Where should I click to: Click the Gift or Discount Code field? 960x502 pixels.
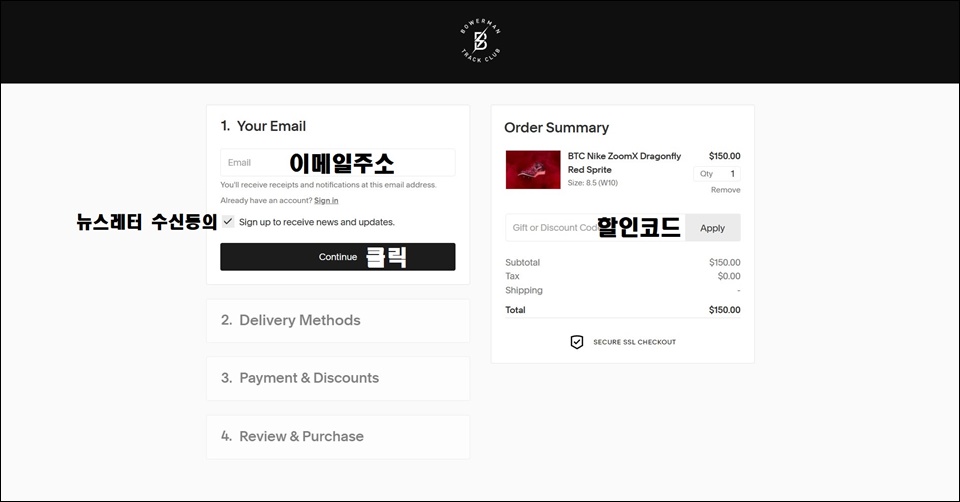(595, 228)
